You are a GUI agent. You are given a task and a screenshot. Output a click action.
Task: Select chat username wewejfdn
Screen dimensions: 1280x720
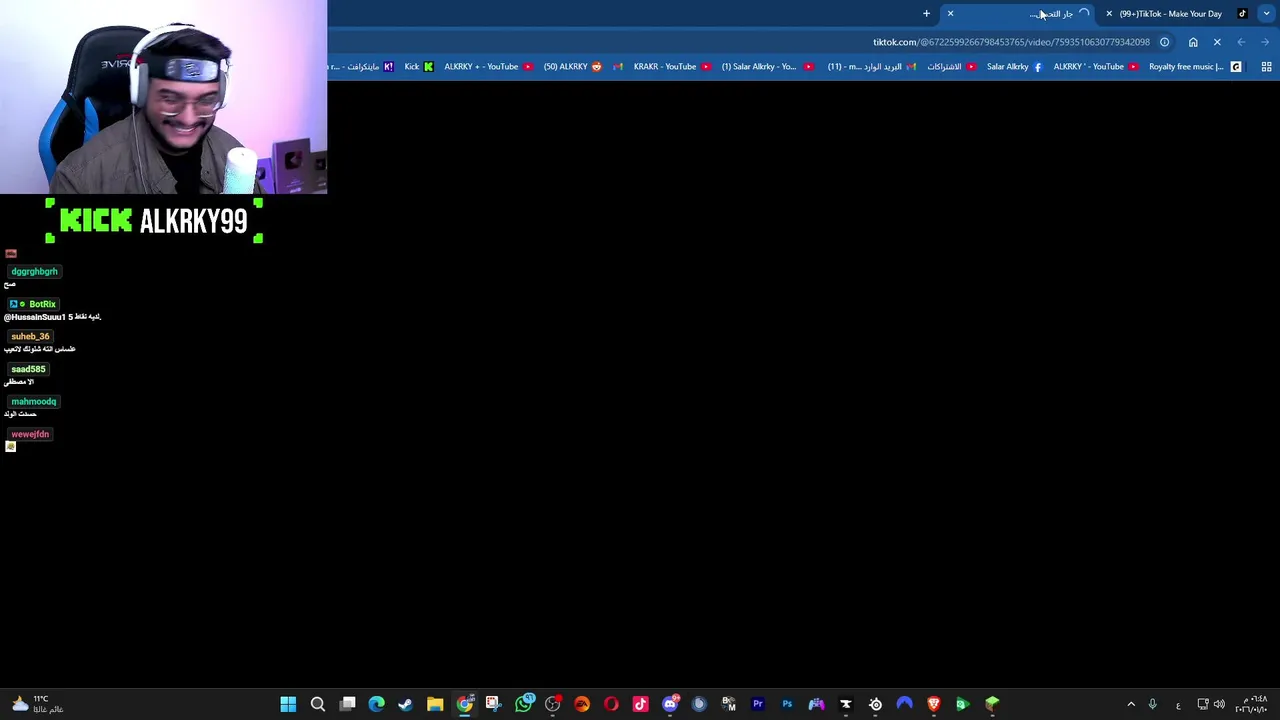[30, 434]
